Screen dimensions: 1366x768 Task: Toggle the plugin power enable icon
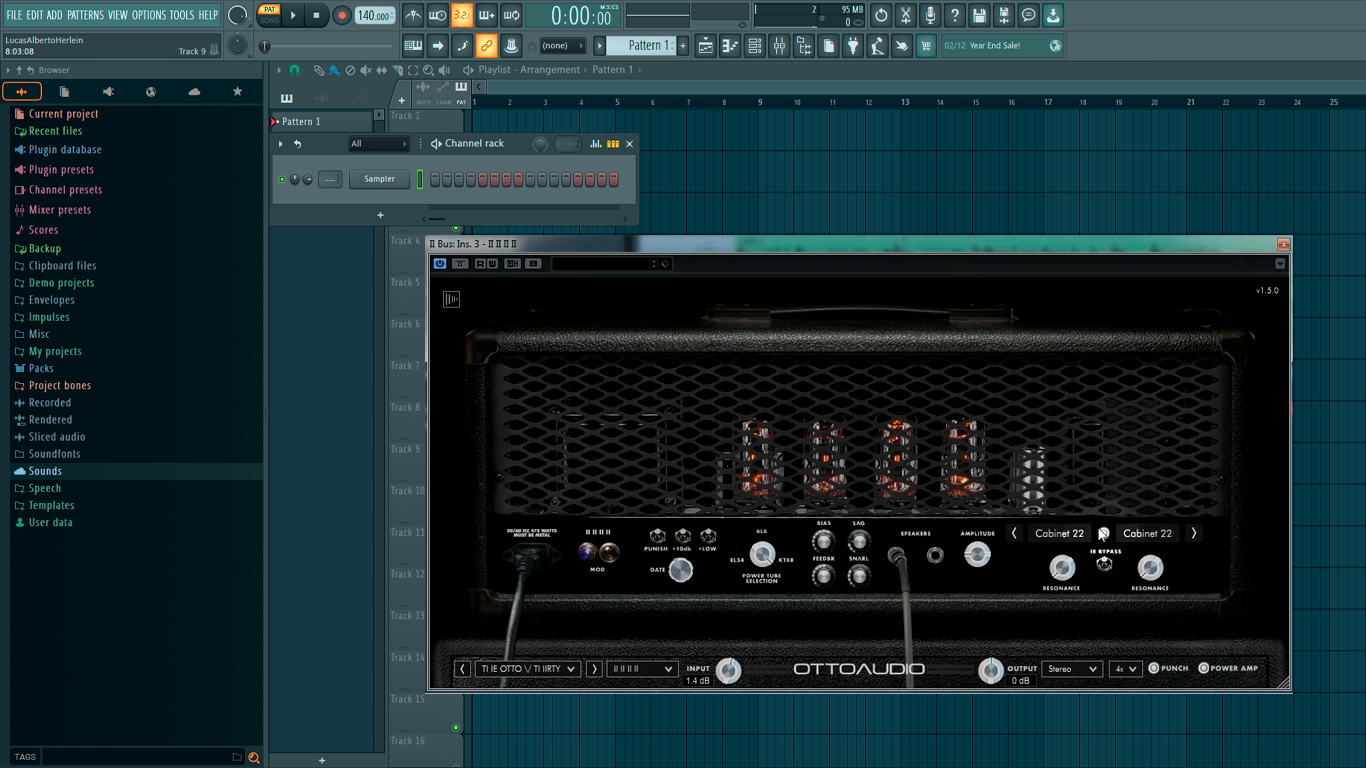[x=439, y=264]
